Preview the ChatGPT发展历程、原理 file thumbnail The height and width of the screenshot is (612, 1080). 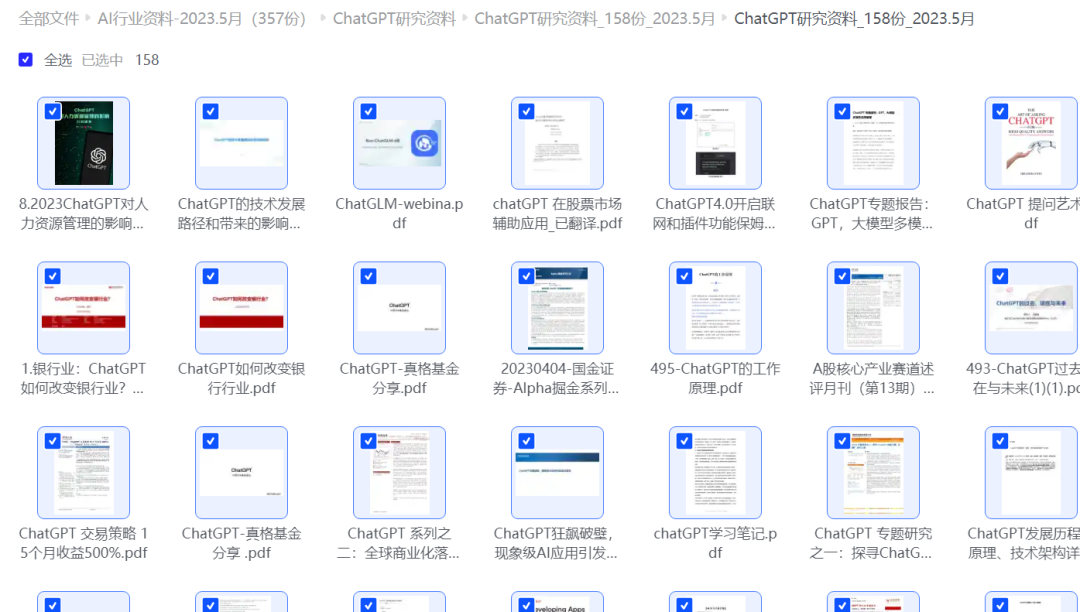(x=1031, y=472)
